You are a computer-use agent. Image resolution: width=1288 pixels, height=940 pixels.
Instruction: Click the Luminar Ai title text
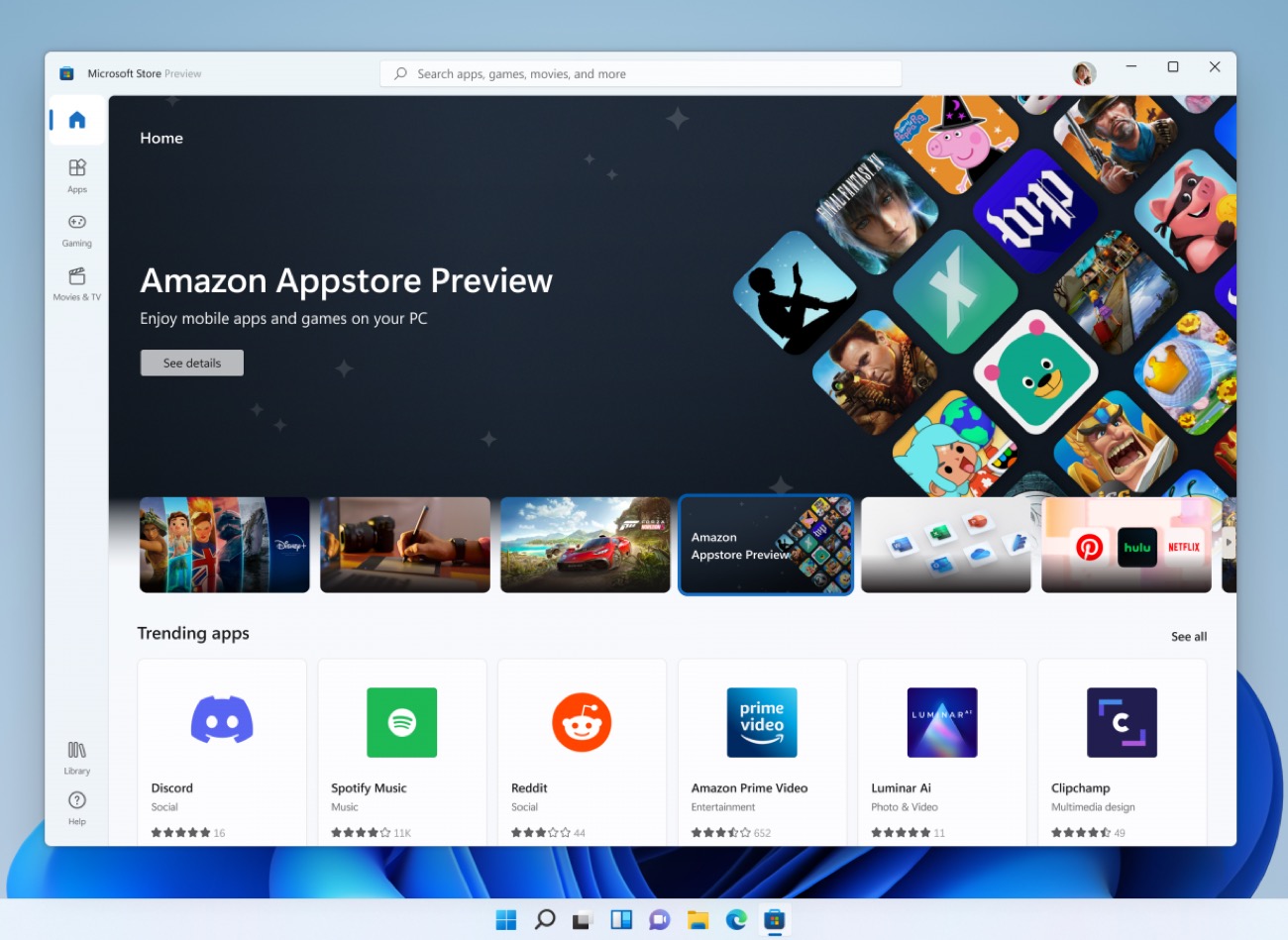[901, 788]
